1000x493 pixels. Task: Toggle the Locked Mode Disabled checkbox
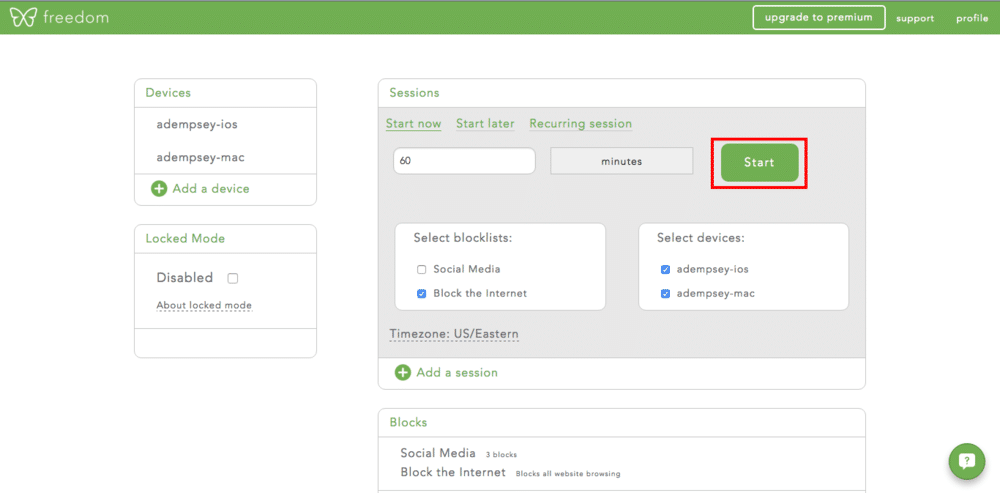233,278
